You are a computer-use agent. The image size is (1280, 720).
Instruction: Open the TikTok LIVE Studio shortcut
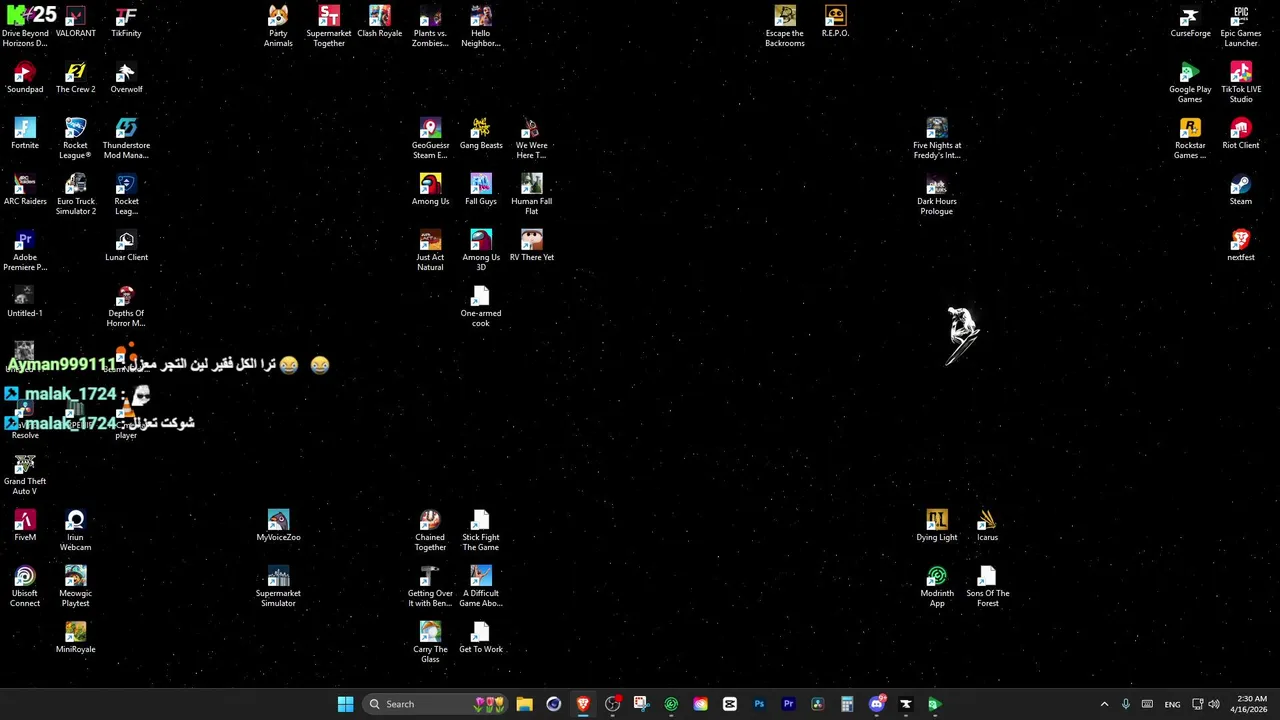pyautogui.click(x=1241, y=83)
